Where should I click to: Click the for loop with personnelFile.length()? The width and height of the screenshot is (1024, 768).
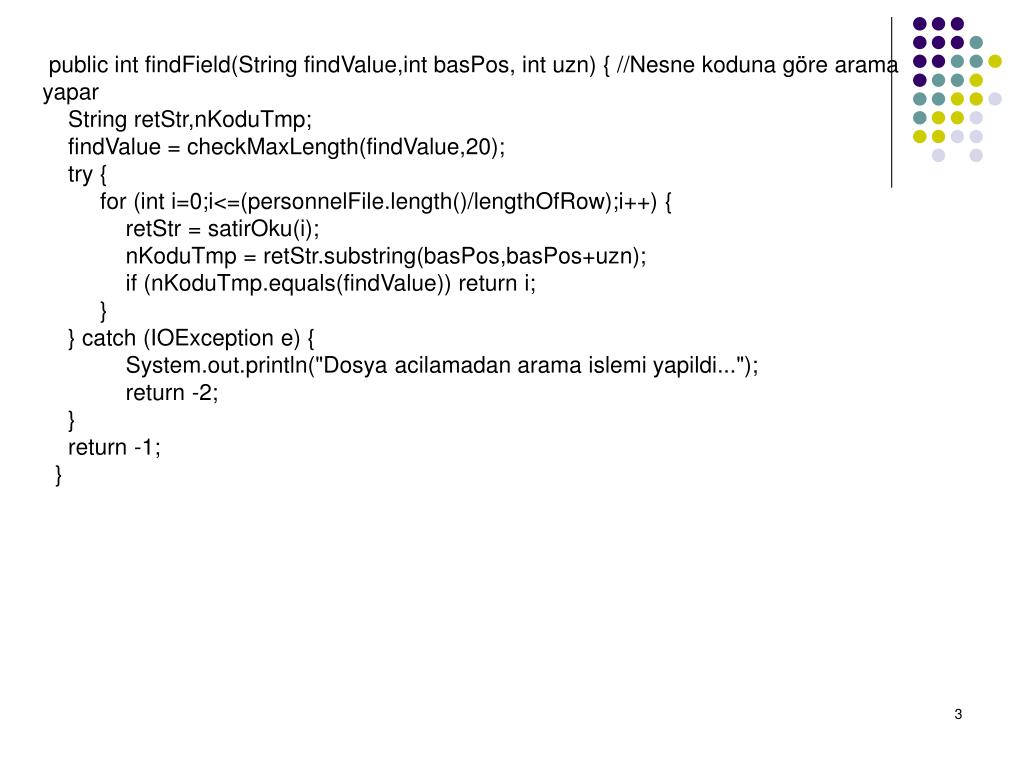point(386,202)
